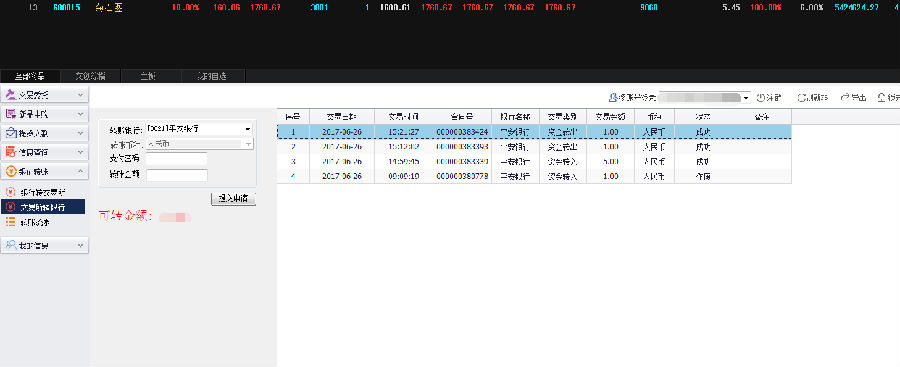Screen dimensions: 900x367
Task: Select highlighted sub-item with red shield icon
Action: click(42, 207)
